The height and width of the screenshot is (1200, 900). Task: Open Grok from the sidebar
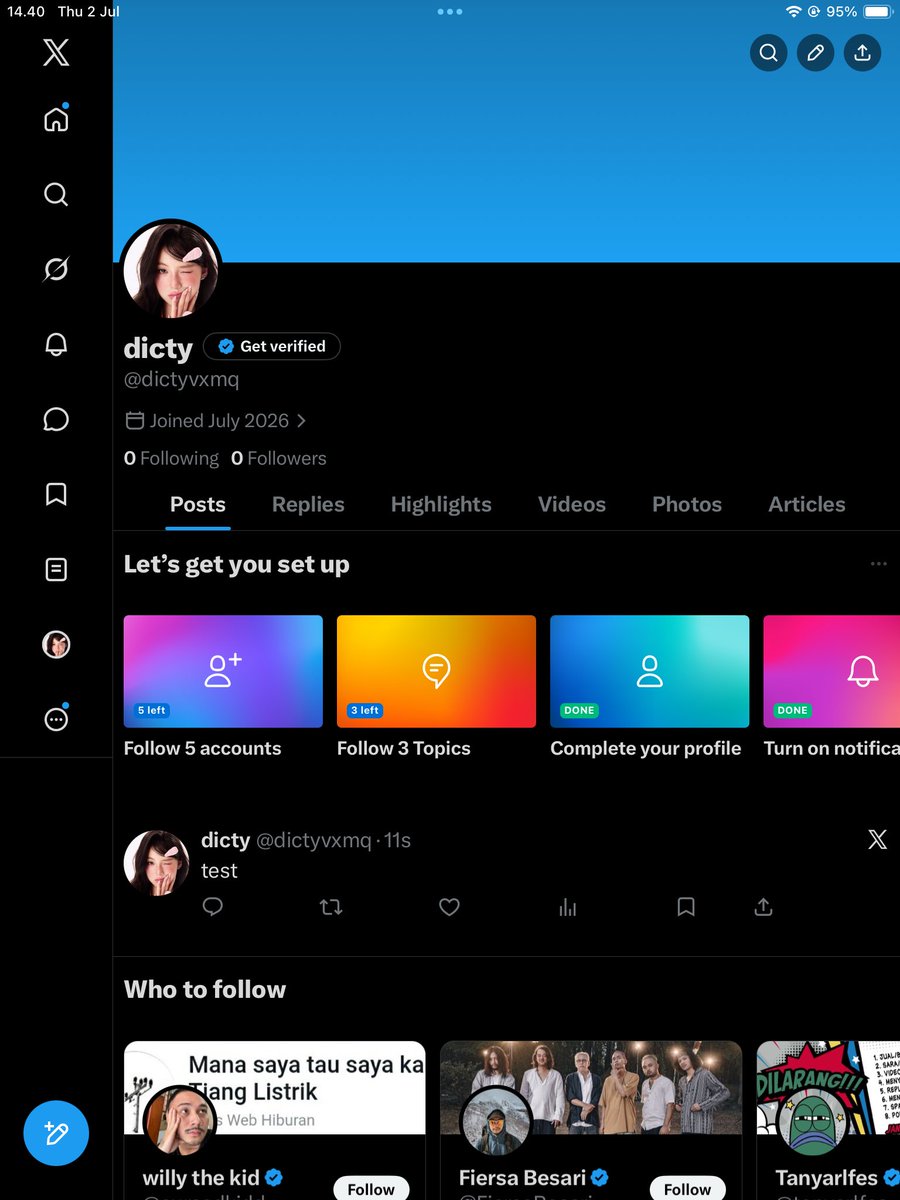56,269
